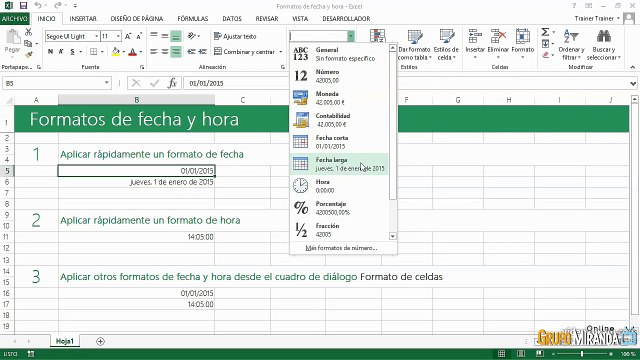
Task: Align text left in the cell
Action: (x=154, y=52)
